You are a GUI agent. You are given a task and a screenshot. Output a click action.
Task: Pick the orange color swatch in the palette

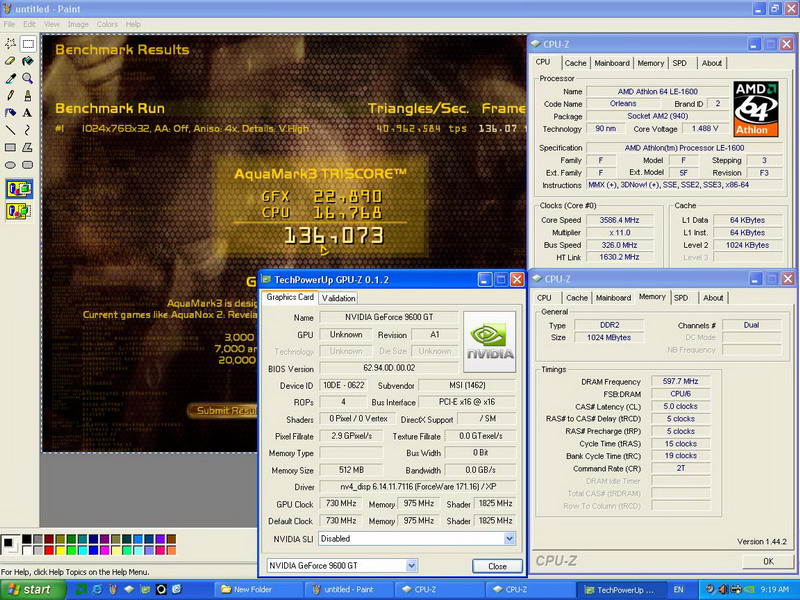click(171, 550)
